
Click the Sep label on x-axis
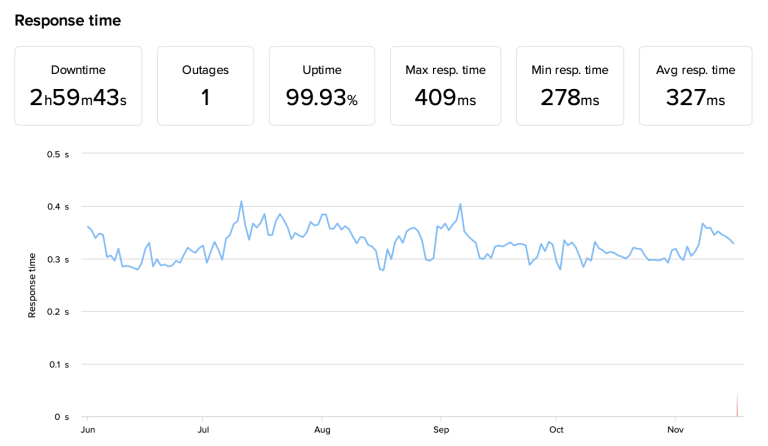[441, 430]
